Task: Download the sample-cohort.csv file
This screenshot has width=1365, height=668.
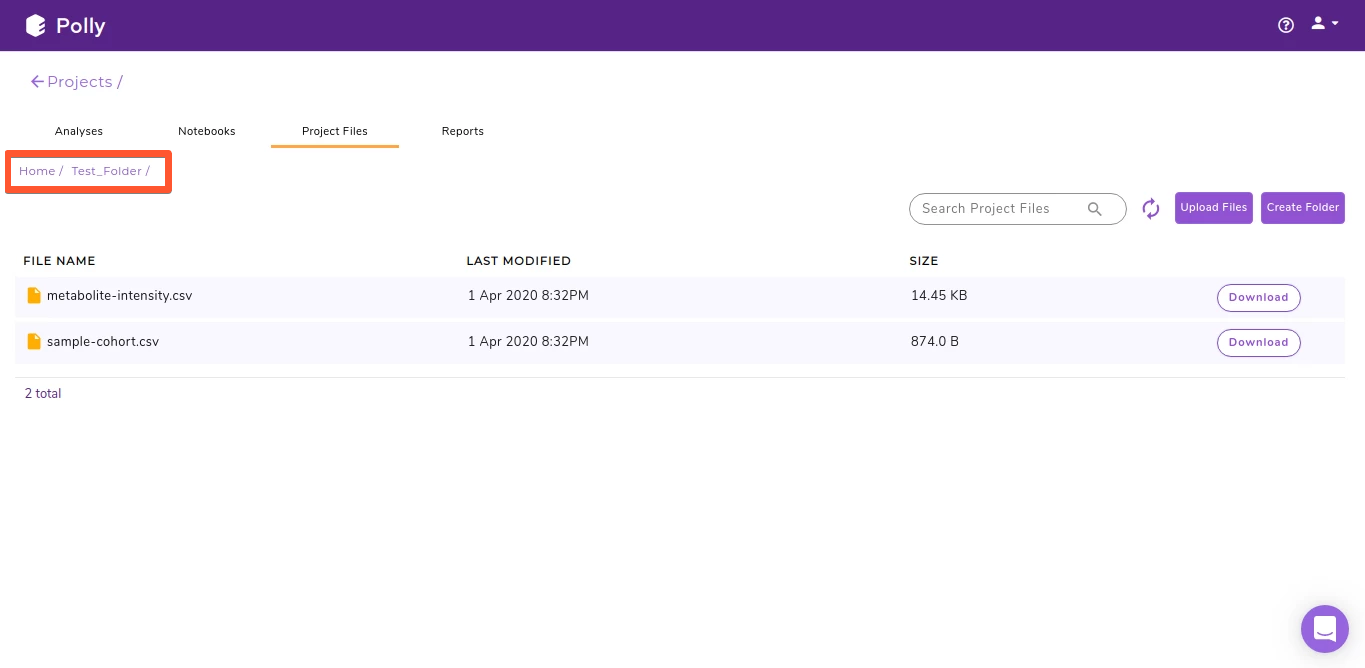Action: (1258, 342)
